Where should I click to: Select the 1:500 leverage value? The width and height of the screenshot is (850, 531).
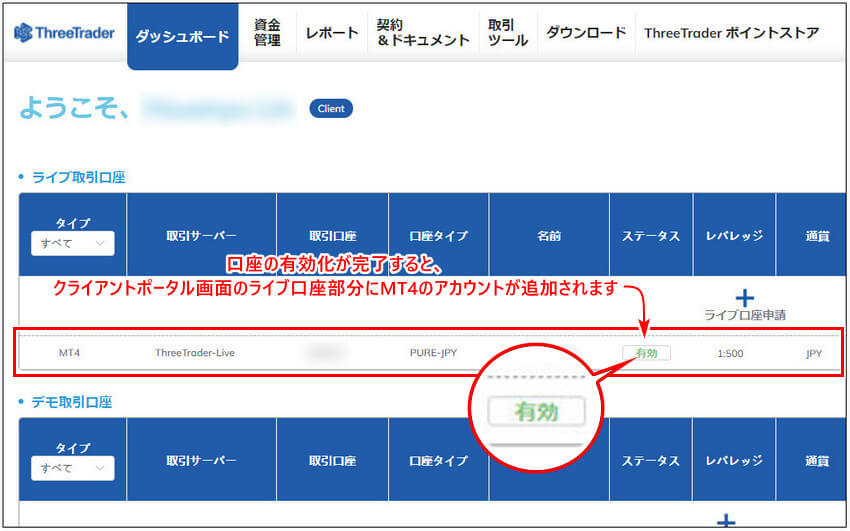pyautogui.click(x=730, y=353)
